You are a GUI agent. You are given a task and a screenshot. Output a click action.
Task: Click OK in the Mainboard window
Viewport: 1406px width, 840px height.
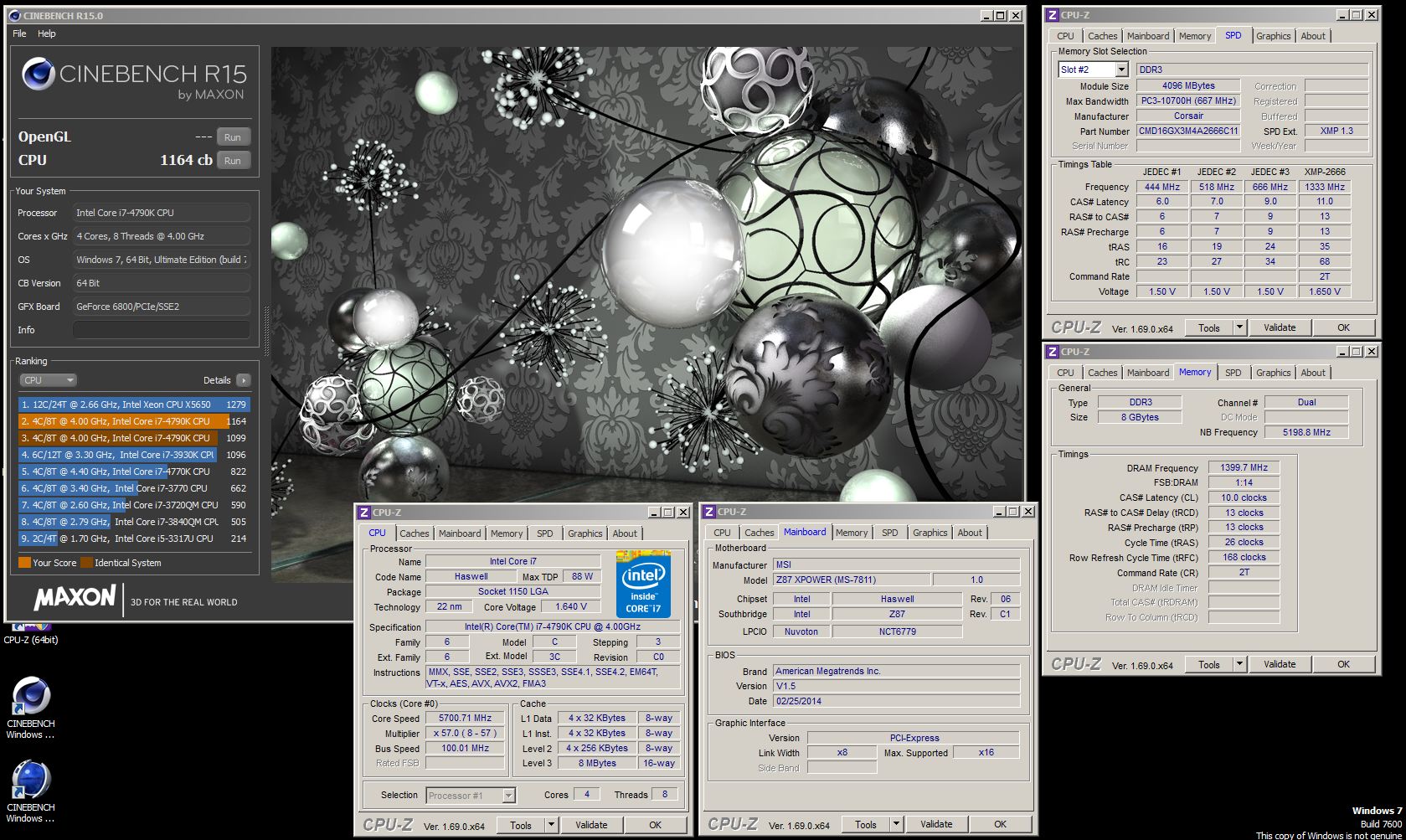point(1000,824)
